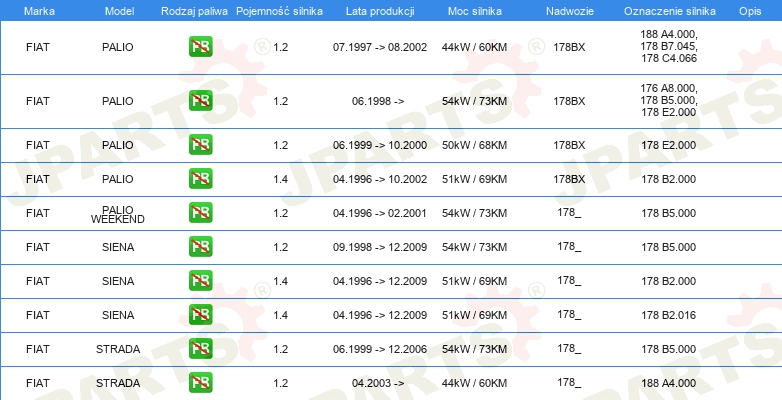The width and height of the screenshot is (782, 400).
Task: Click the Opis column header
Action: tap(750, 11)
